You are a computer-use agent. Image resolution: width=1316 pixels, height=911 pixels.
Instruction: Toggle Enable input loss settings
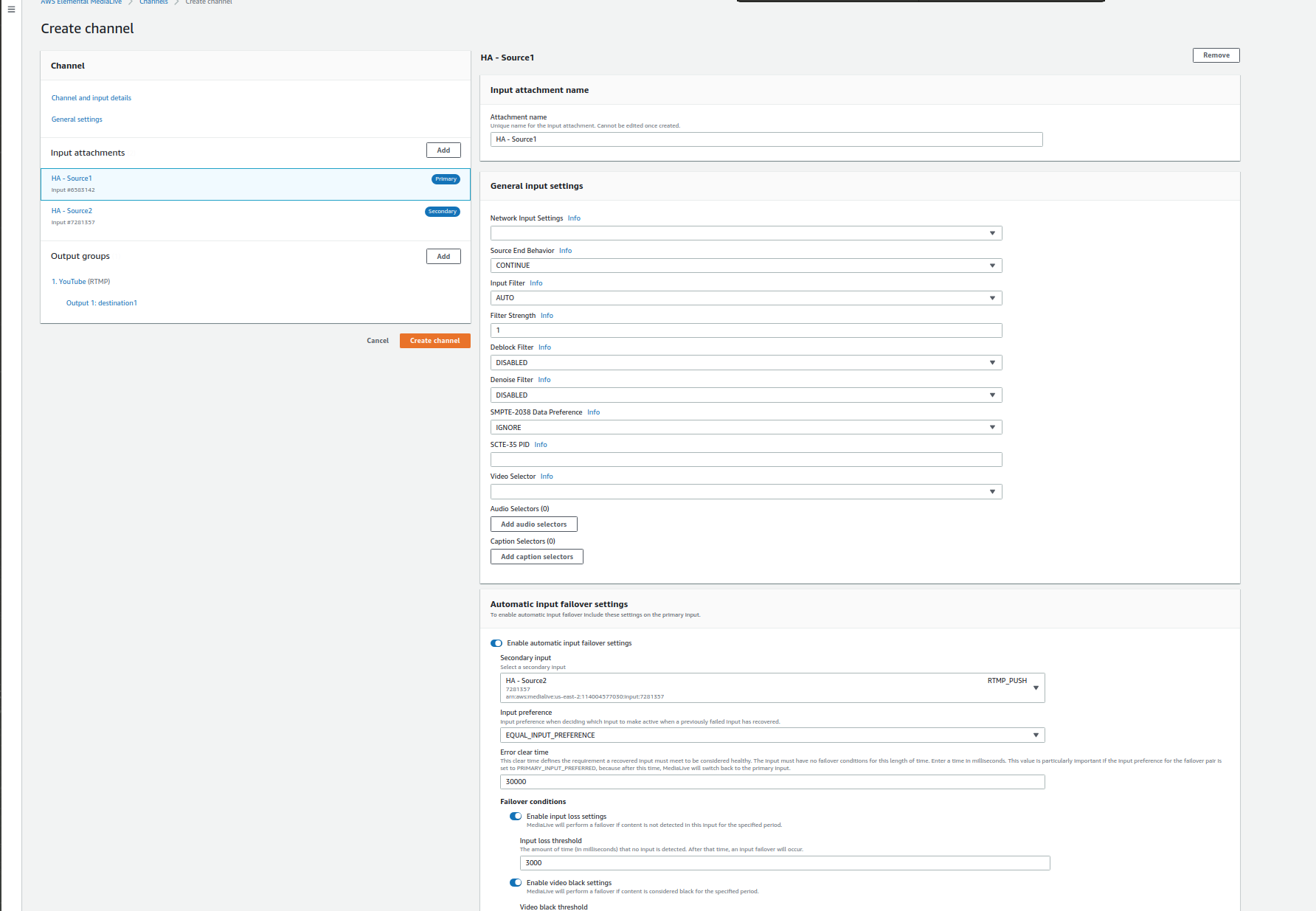click(516, 817)
